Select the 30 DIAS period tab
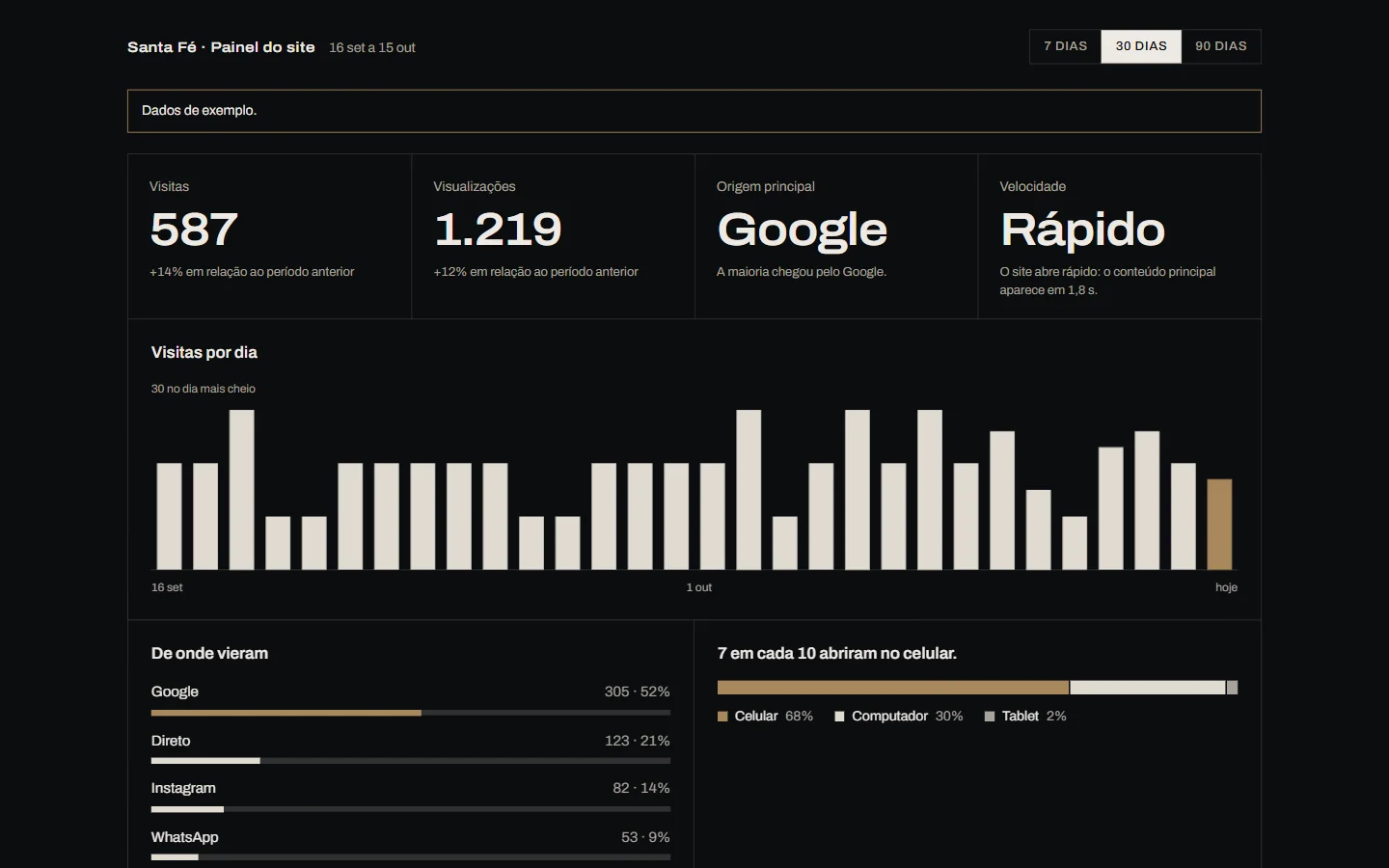This screenshot has width=1389, height=868. click(1141, 46)
